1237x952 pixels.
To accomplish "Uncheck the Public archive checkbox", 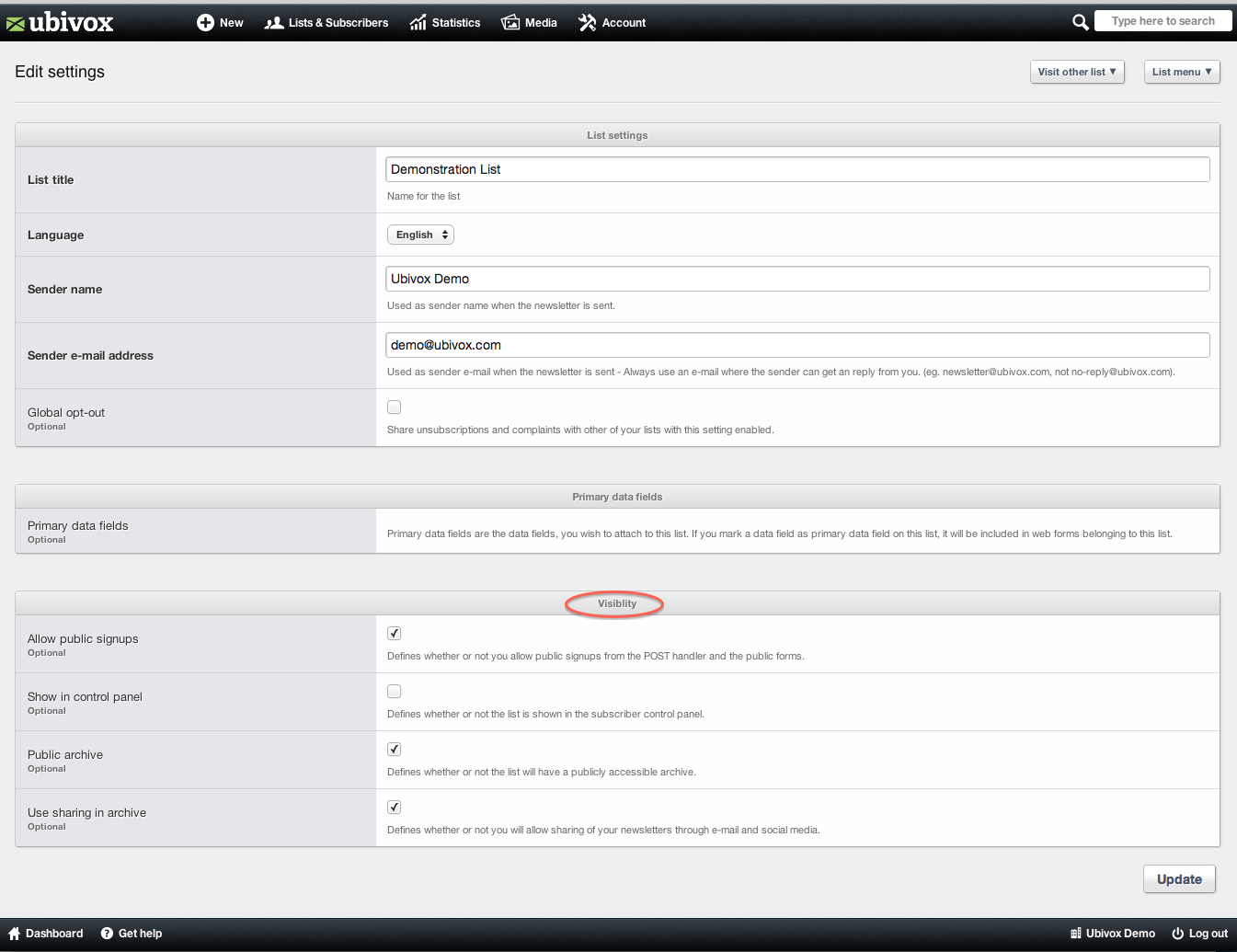I will [395, 749].
